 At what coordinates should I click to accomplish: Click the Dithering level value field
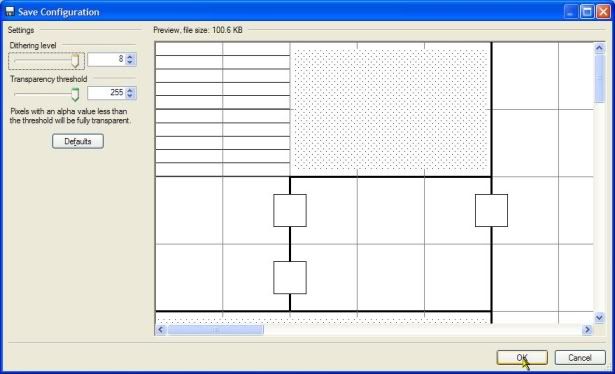click(x=106, y=59)
